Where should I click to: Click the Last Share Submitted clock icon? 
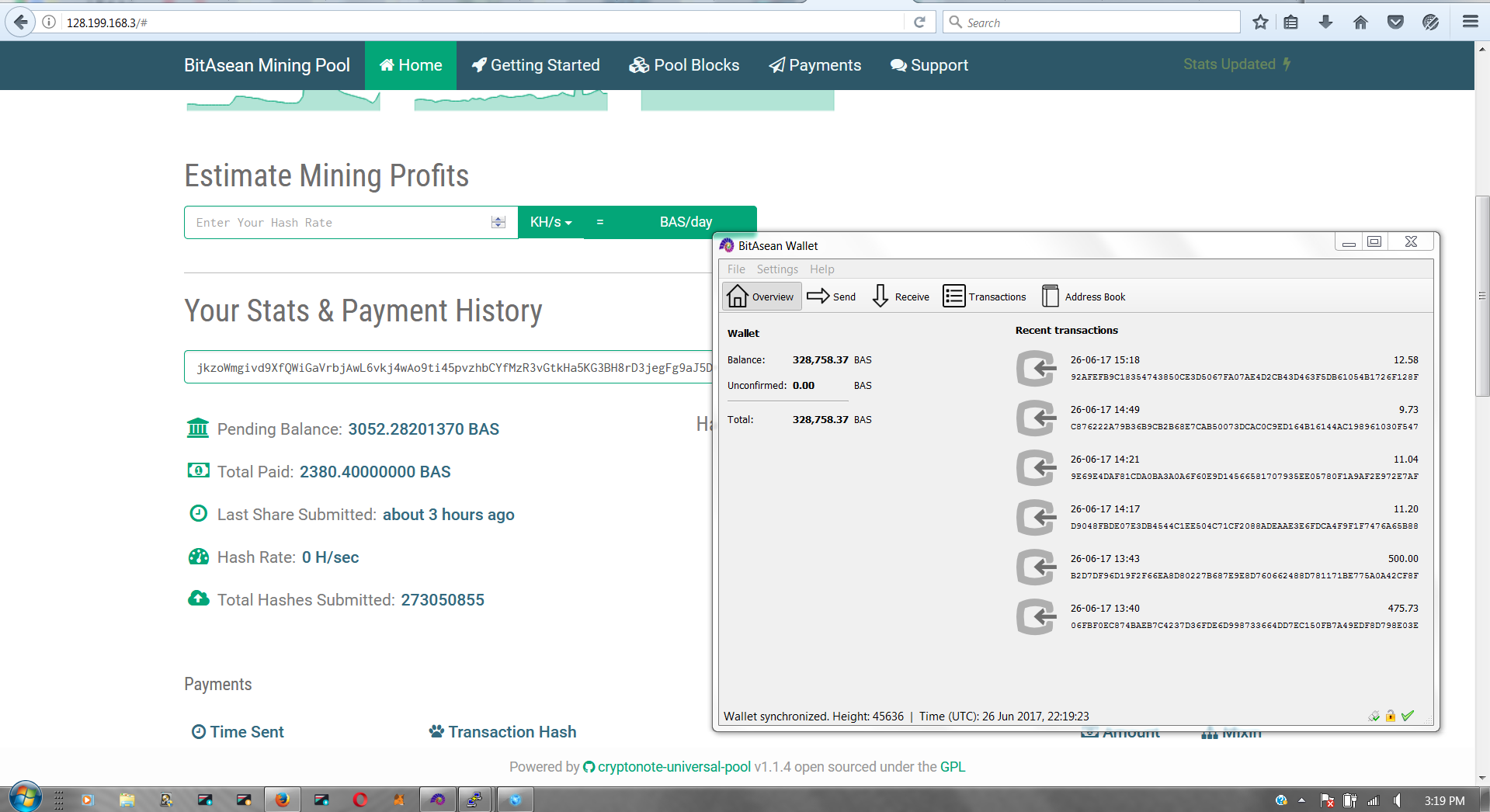(199, 513)
